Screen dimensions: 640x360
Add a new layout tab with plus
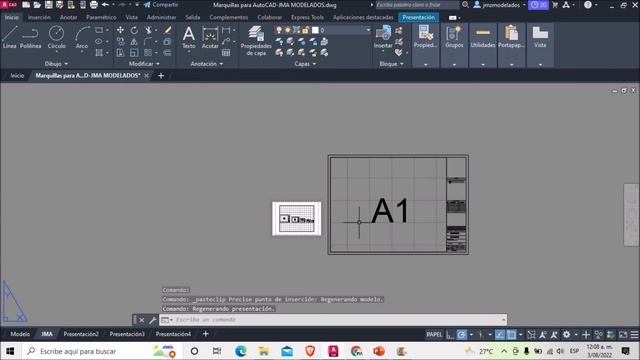click(x=206, y=334)
